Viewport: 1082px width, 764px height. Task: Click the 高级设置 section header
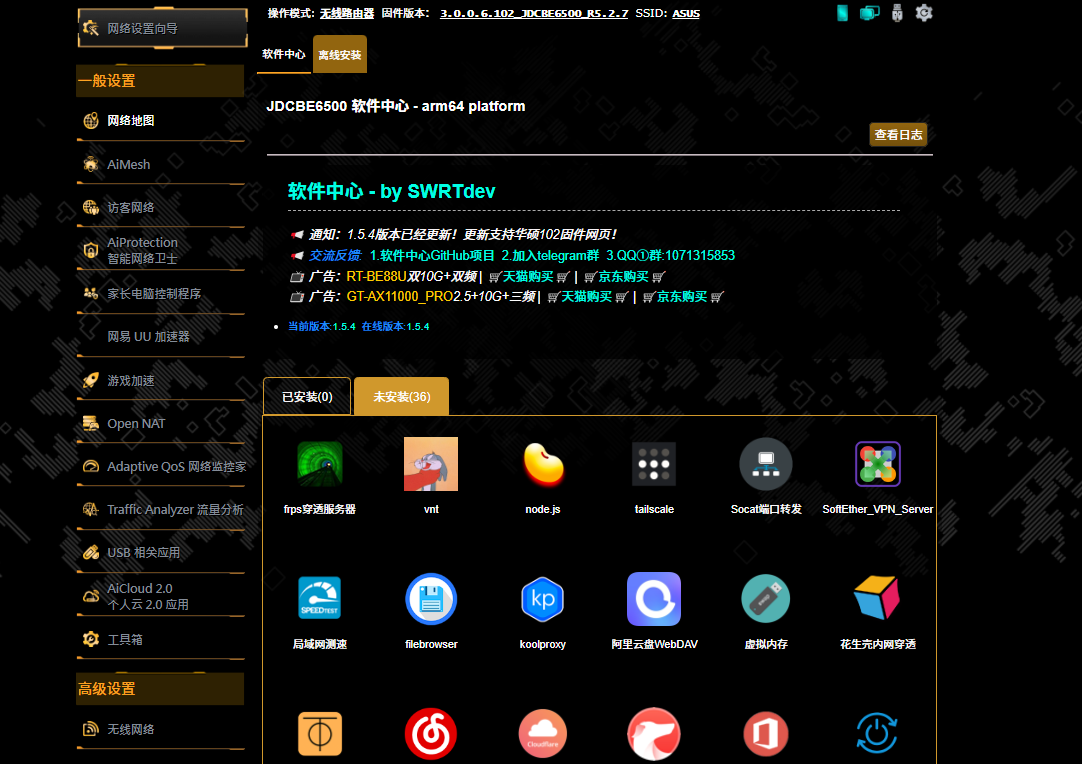coord(160,689)
